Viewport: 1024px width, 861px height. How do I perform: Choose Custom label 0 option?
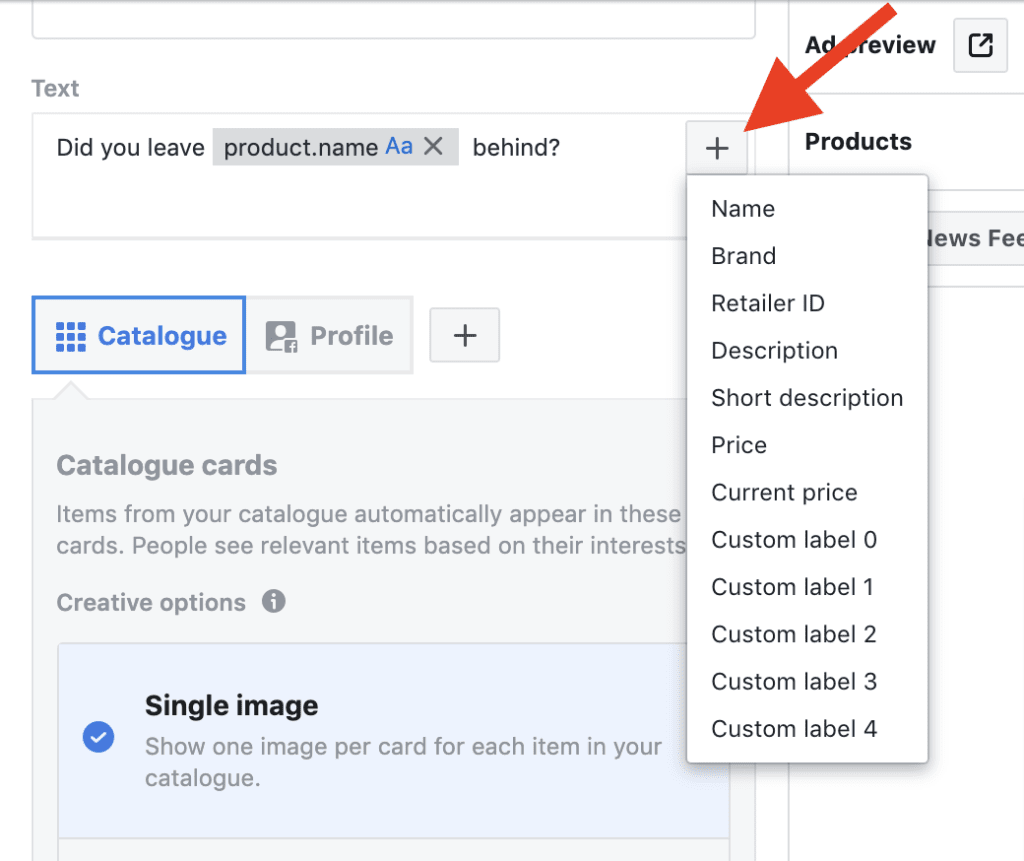tap(794, 540)
